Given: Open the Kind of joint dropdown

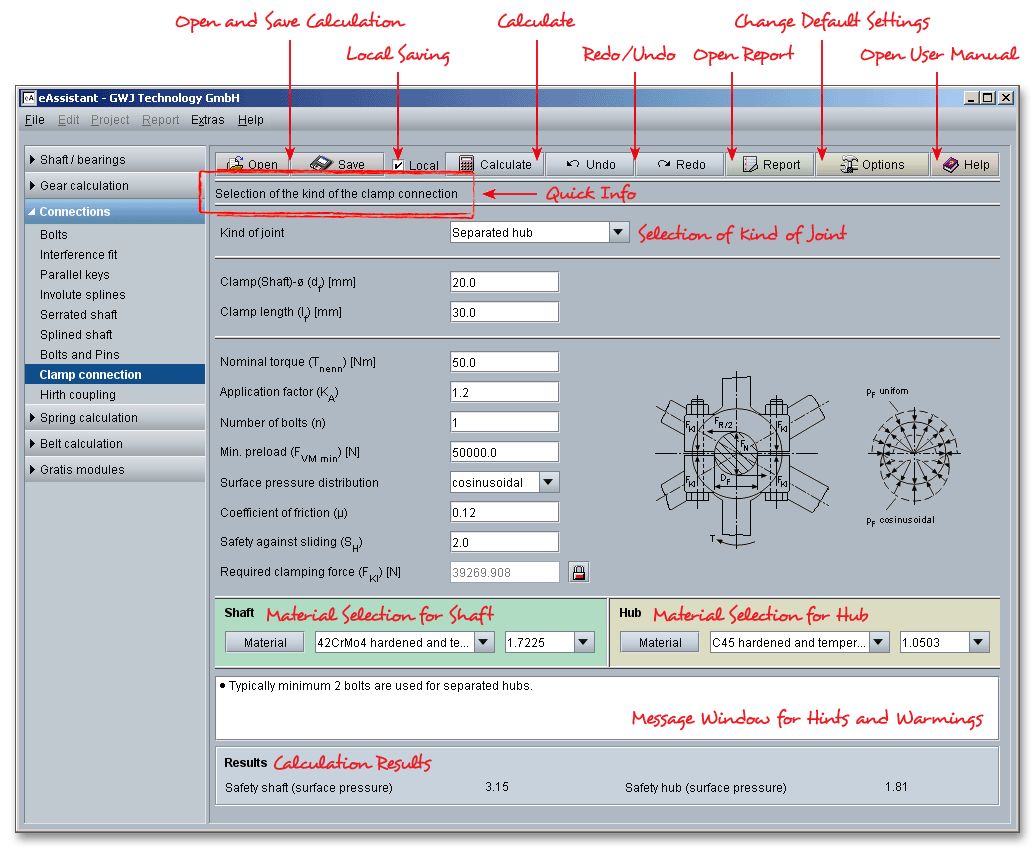Looking at the screenshot, I should 619,232.
